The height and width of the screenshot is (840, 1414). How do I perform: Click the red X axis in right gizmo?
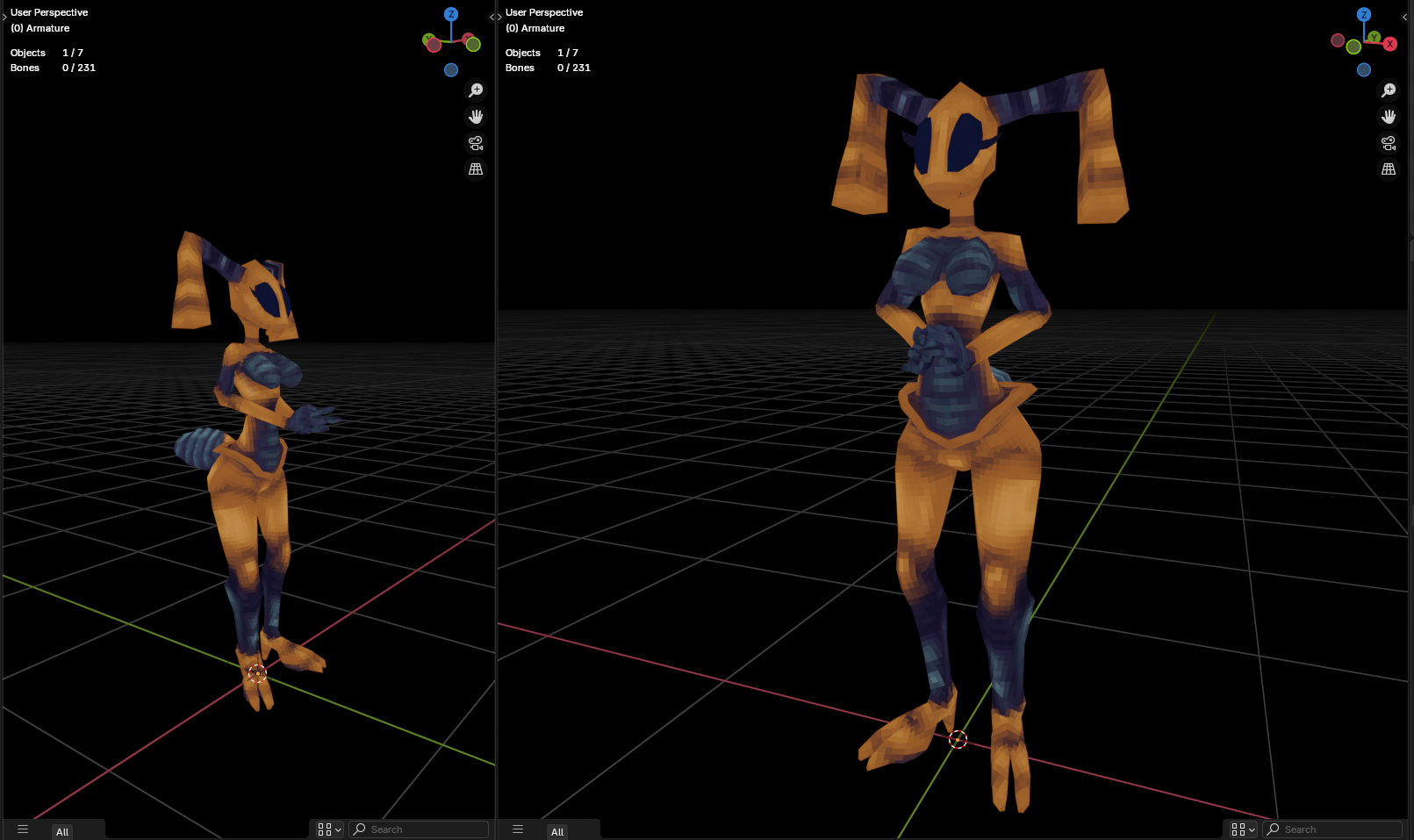1390,44
